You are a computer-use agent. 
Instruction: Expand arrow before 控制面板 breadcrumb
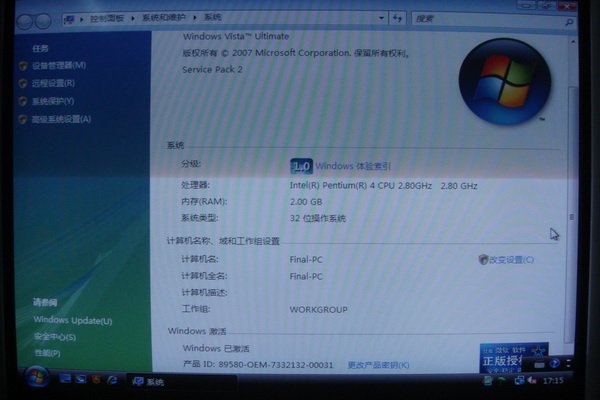coord(82,19)
